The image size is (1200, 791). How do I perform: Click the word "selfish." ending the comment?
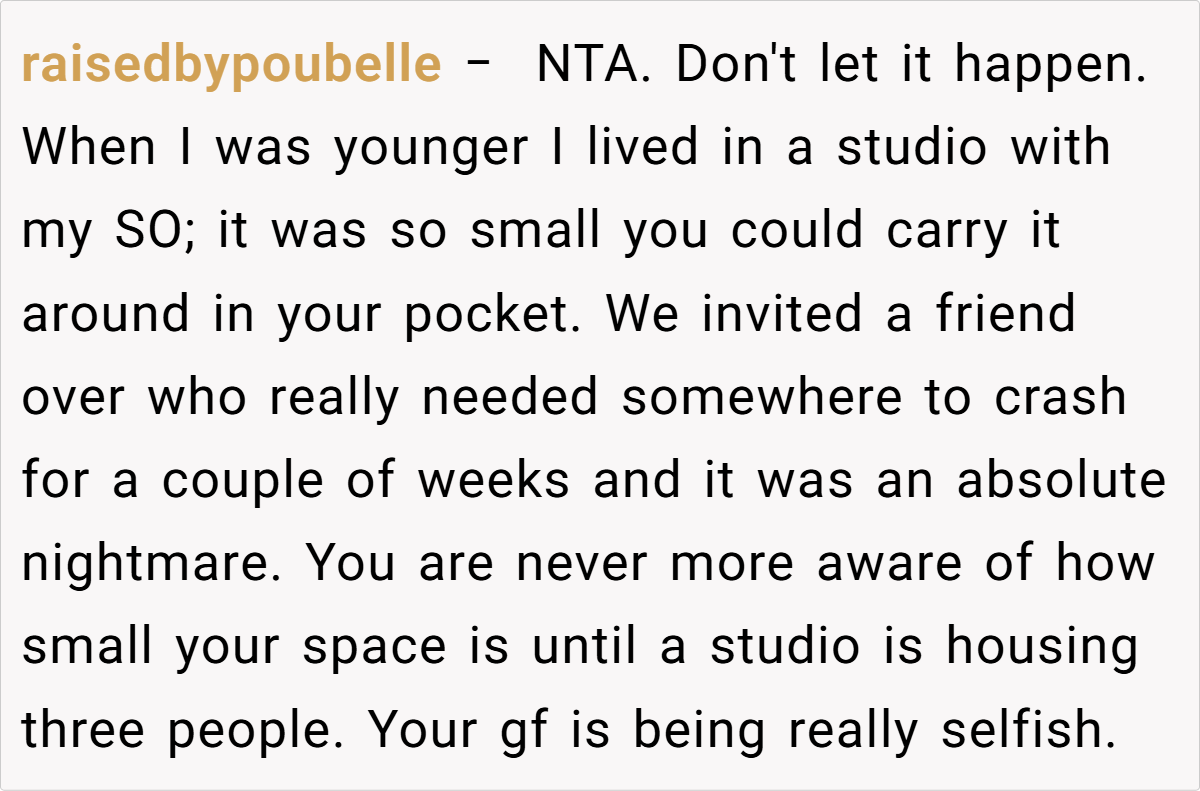tap(1027, 731)
